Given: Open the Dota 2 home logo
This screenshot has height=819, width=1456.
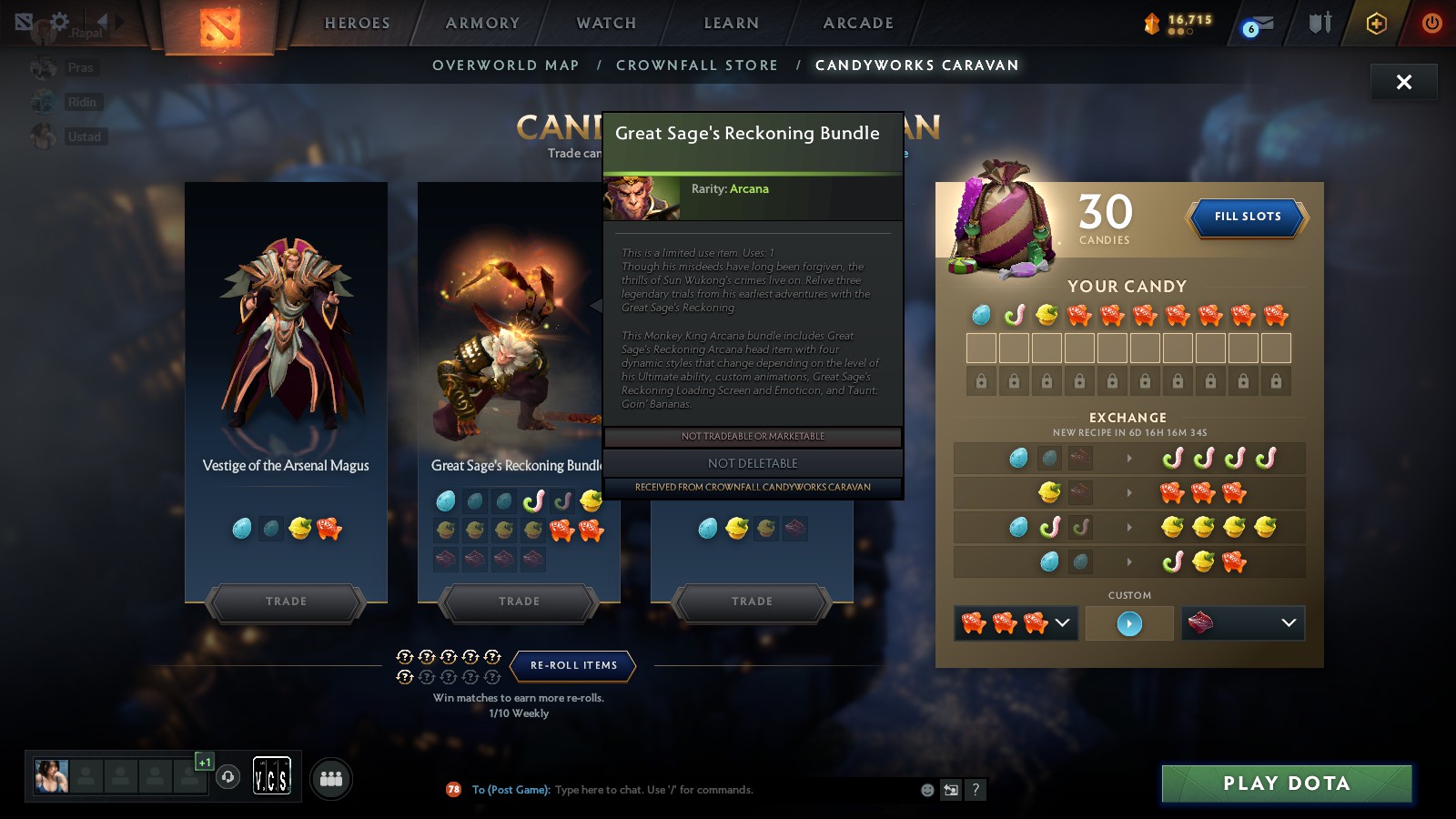Looking at the screenshot, I should (219, 25).
